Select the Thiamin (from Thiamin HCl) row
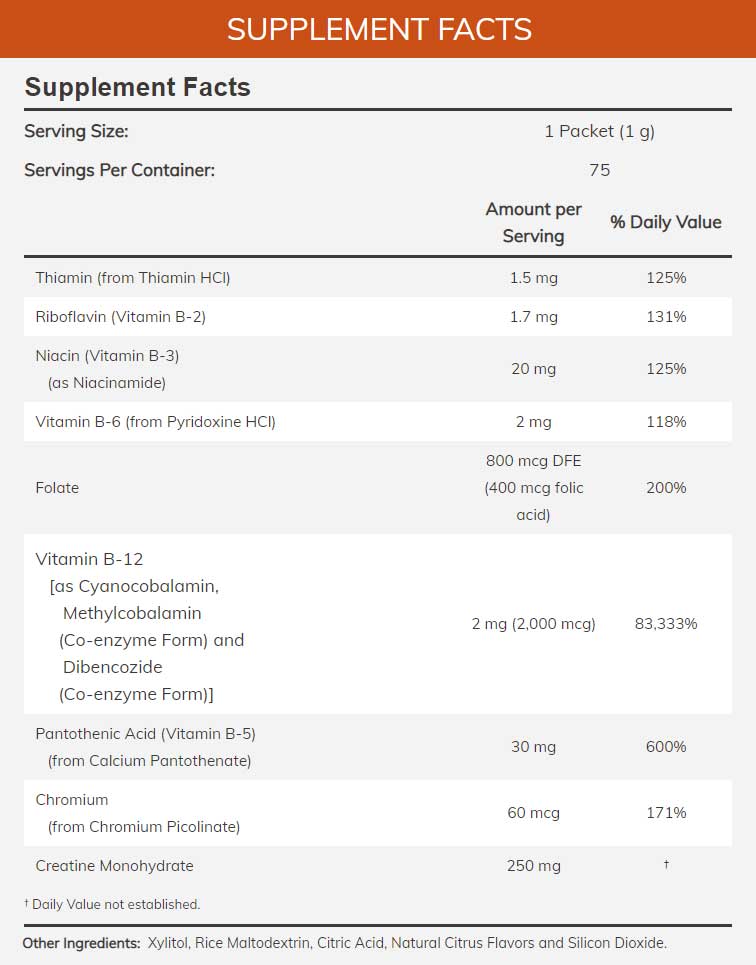 coord(133,278)
